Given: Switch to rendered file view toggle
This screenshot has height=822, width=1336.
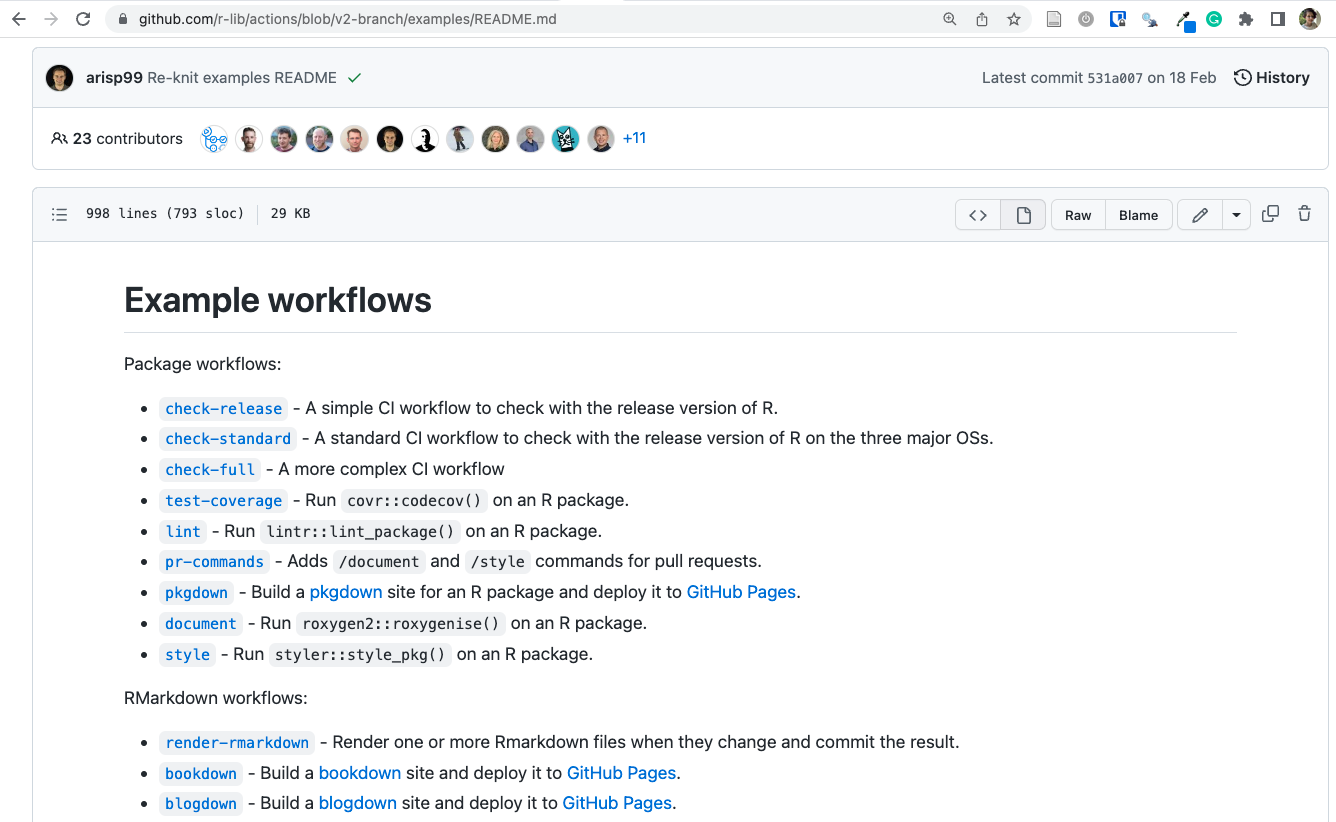Looking at the screenshot, I should coord(1023,215).
